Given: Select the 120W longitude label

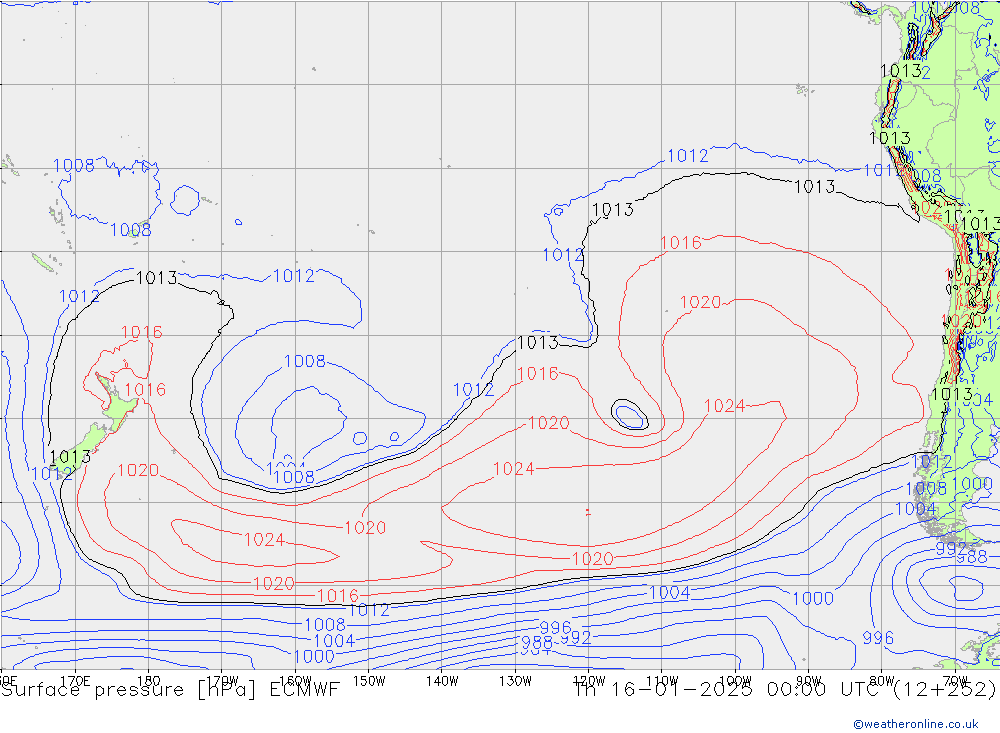Looking at the screenshot, I should coord(589,681).
